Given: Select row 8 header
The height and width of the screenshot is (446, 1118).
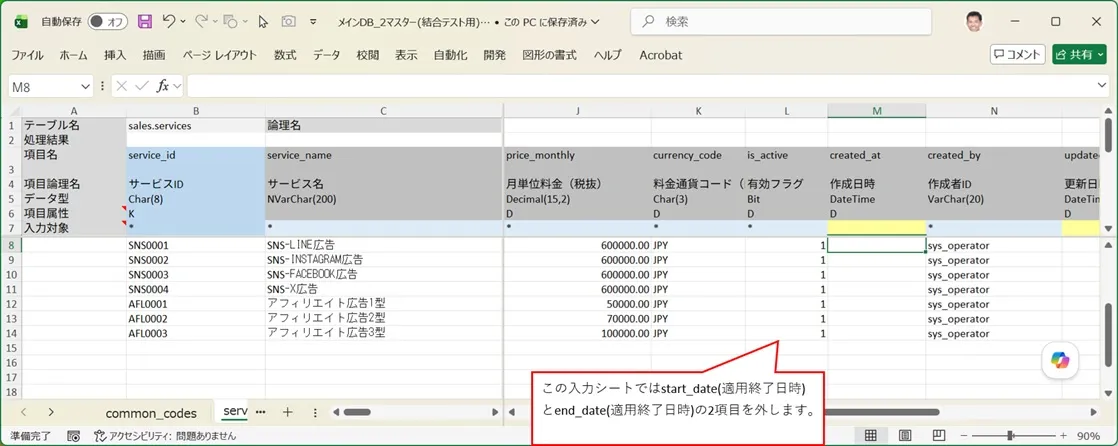Looking at the screenshot, I should point(11,245).
